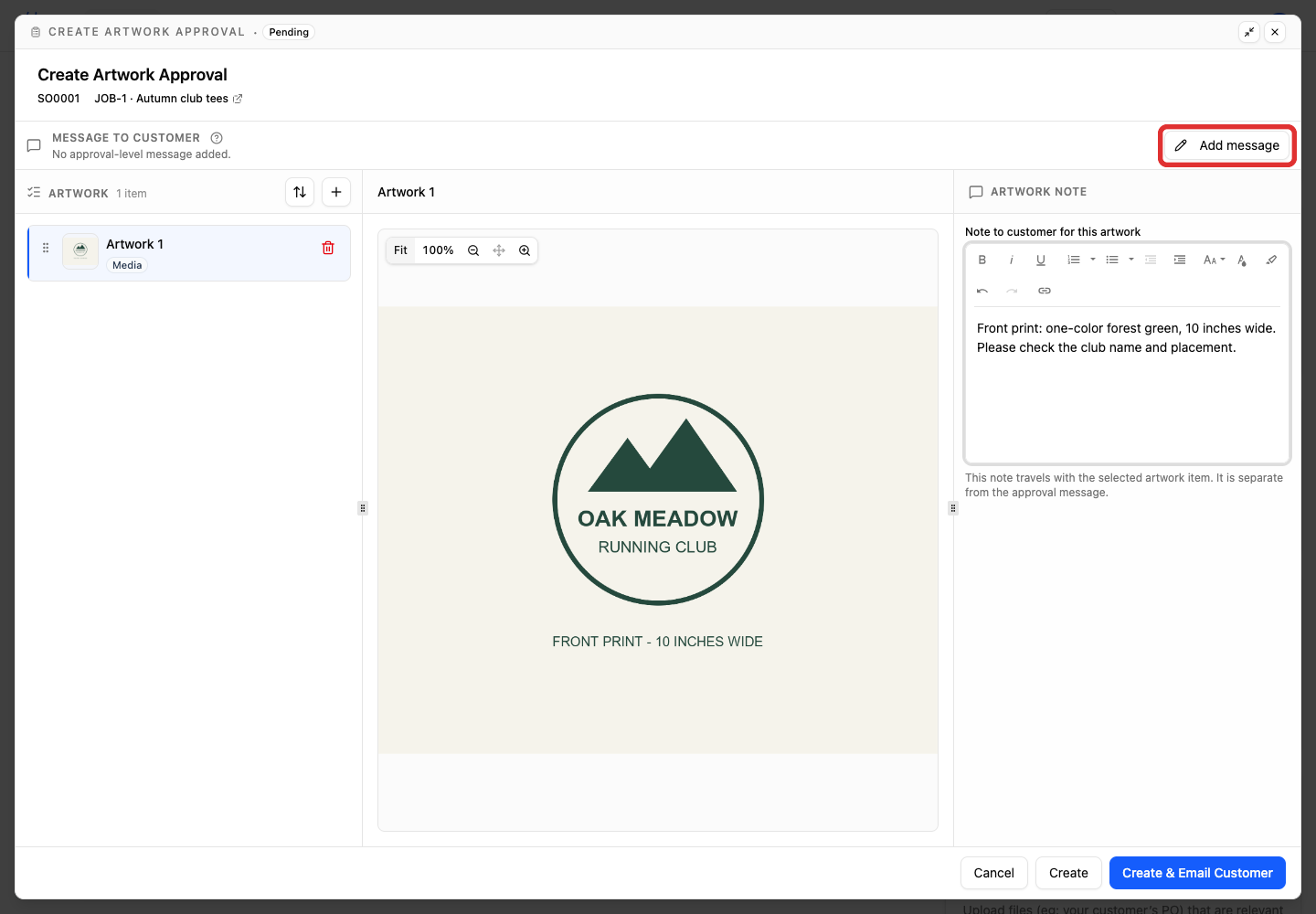The image size is (1316, 914).
Task: Click the Cancel button
Action: [x=994, y=873]
